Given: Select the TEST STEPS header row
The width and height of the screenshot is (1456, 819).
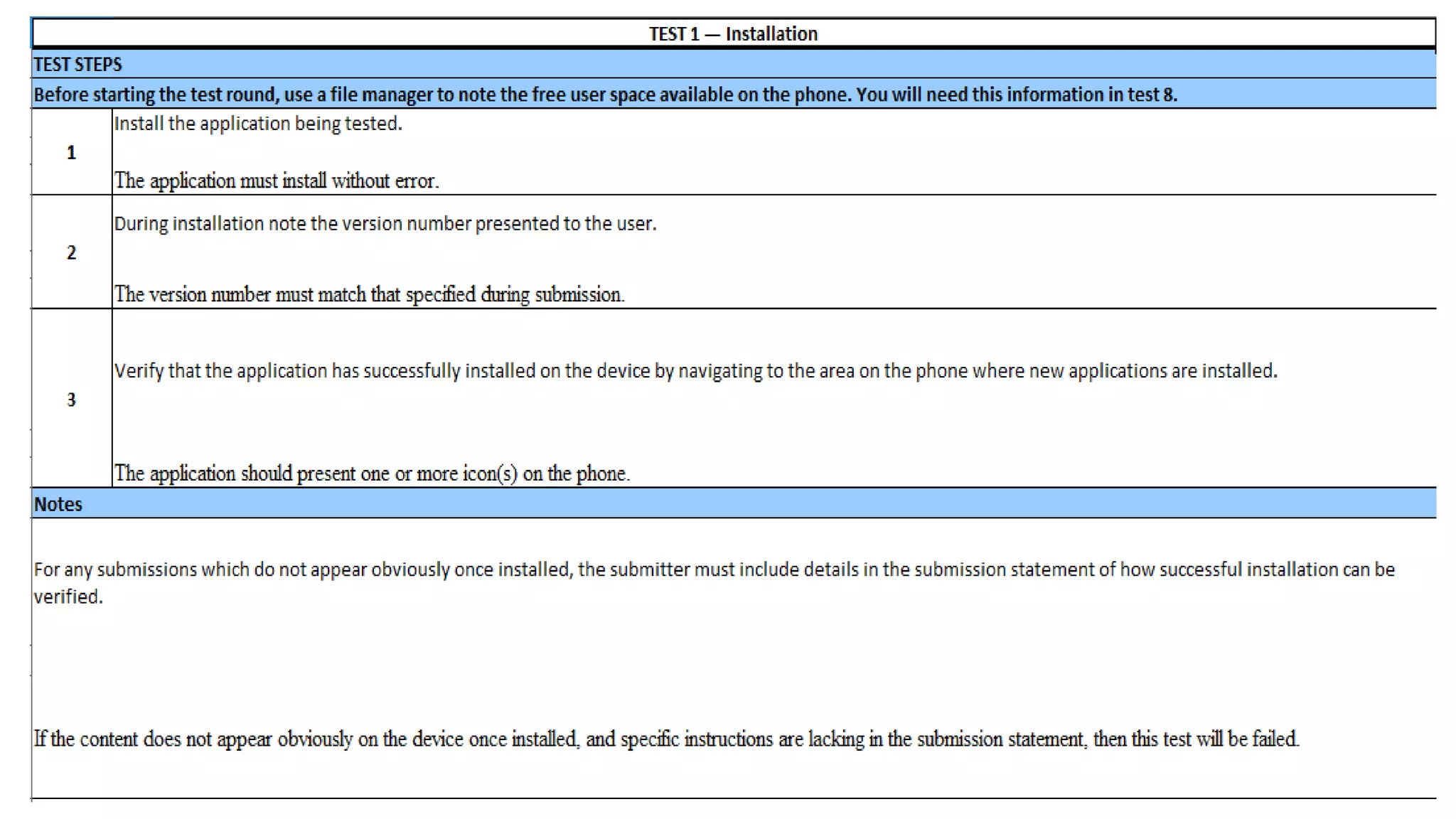Looking at the screenshot, I should tap(77, 65).
